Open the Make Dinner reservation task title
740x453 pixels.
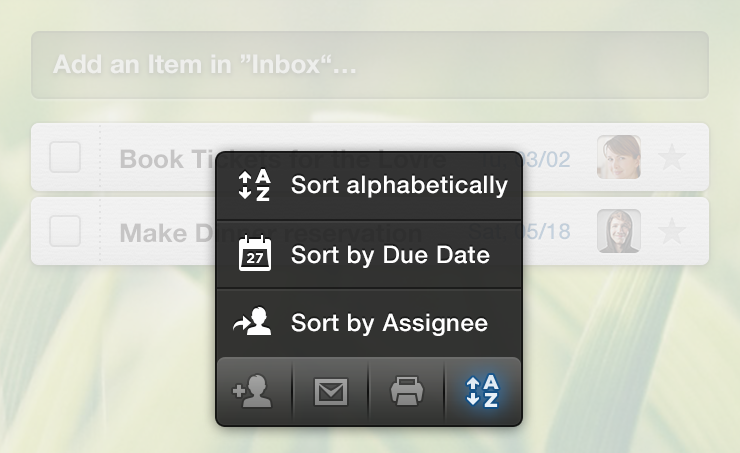[165, 233]
